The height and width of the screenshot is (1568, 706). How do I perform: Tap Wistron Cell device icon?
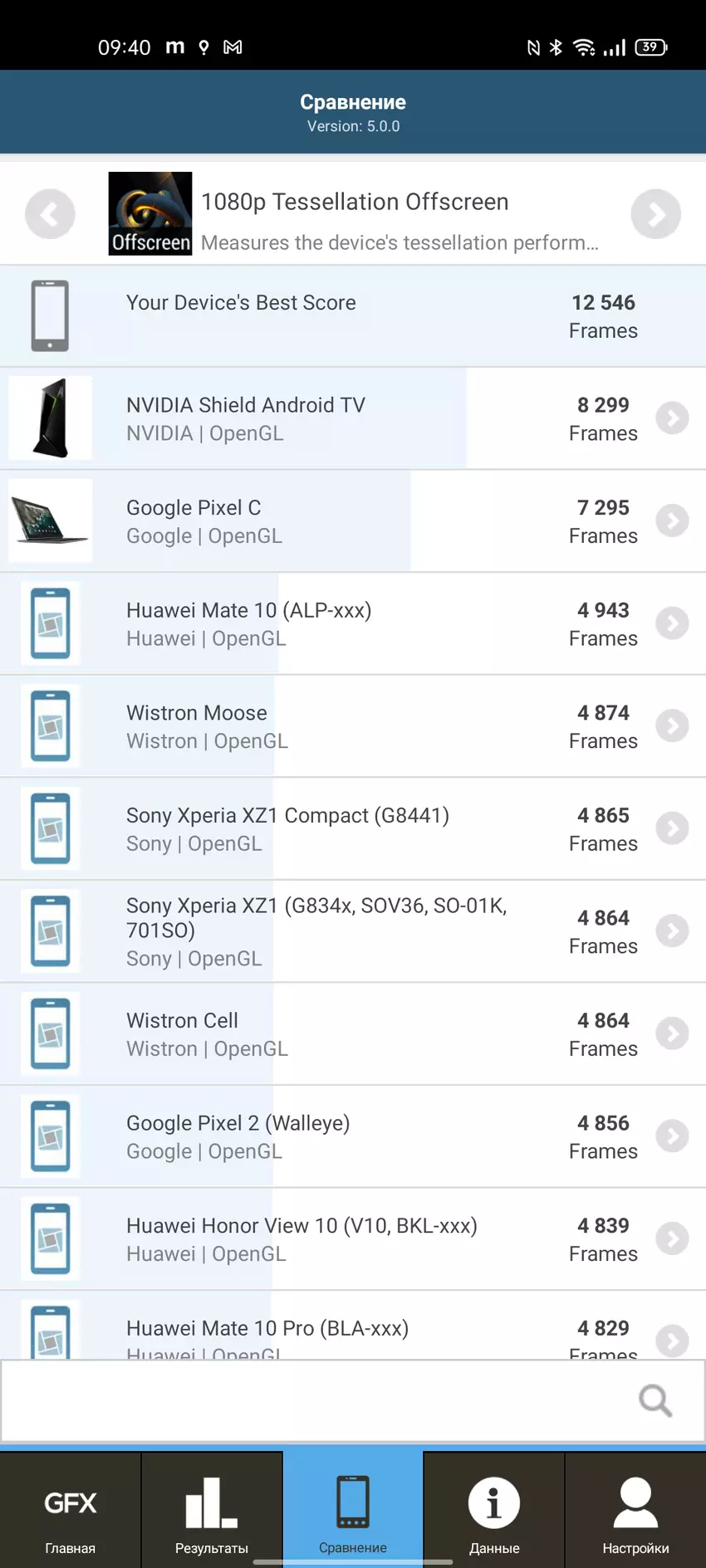click(x=51, y=1033)
